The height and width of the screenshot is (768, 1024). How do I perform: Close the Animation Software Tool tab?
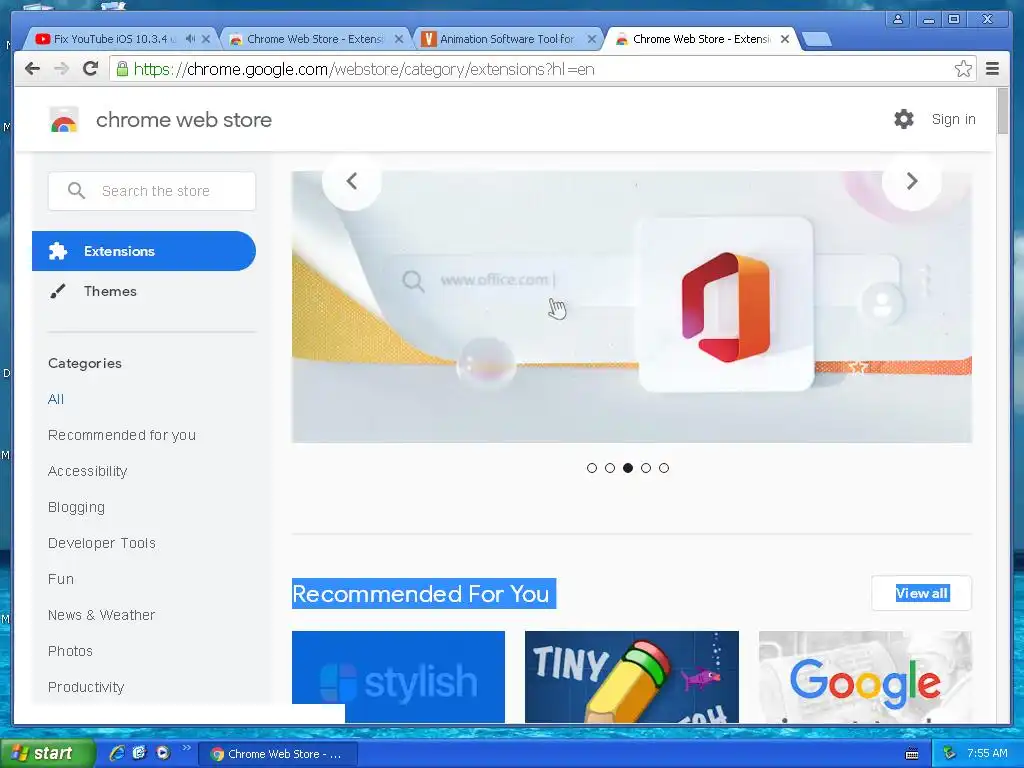coord(592,39)
